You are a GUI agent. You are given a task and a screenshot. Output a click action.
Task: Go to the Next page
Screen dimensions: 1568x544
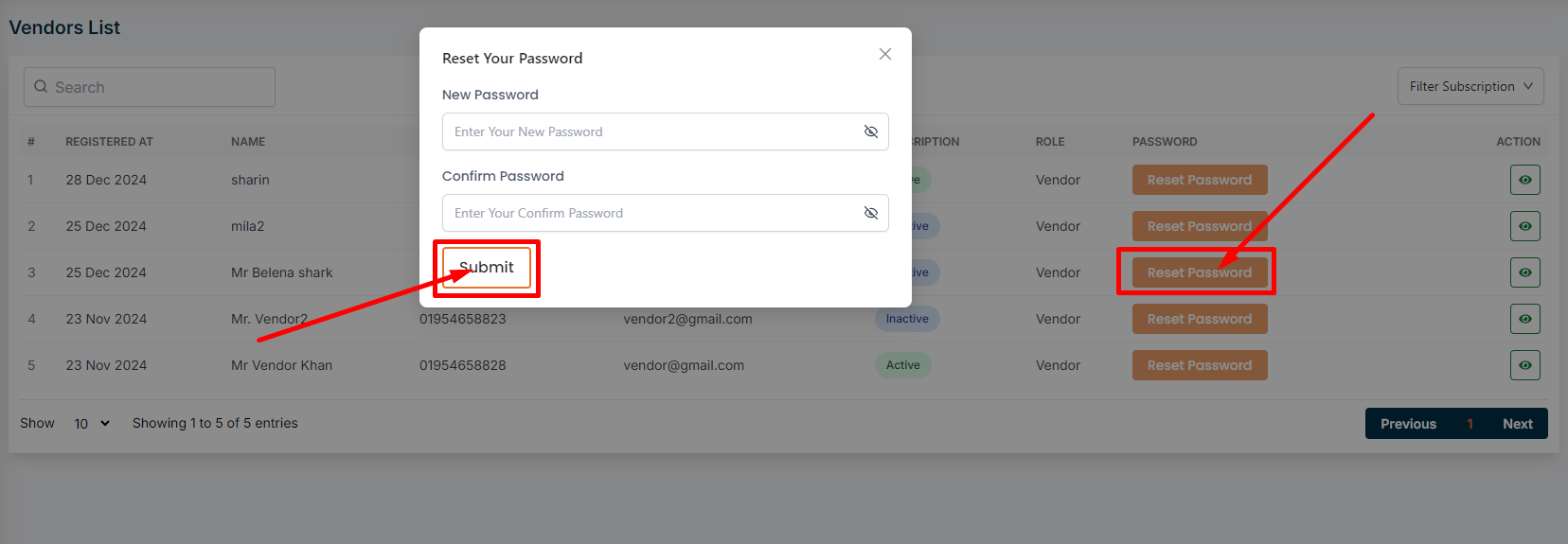pyautogui.click(x=1517, y=424)
